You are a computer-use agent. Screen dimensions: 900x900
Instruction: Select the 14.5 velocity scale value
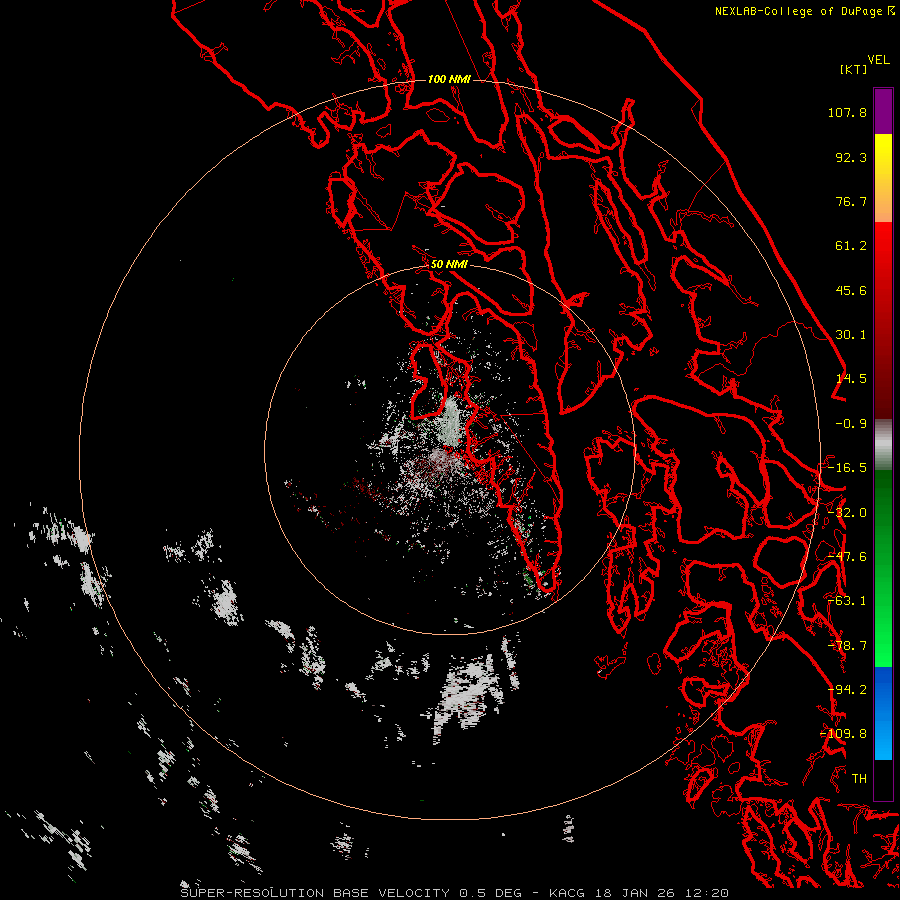(851, 379)
